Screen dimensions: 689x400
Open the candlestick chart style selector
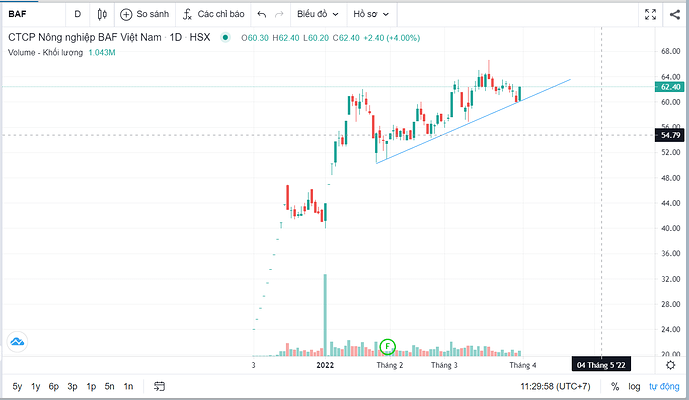pos(102,14)
